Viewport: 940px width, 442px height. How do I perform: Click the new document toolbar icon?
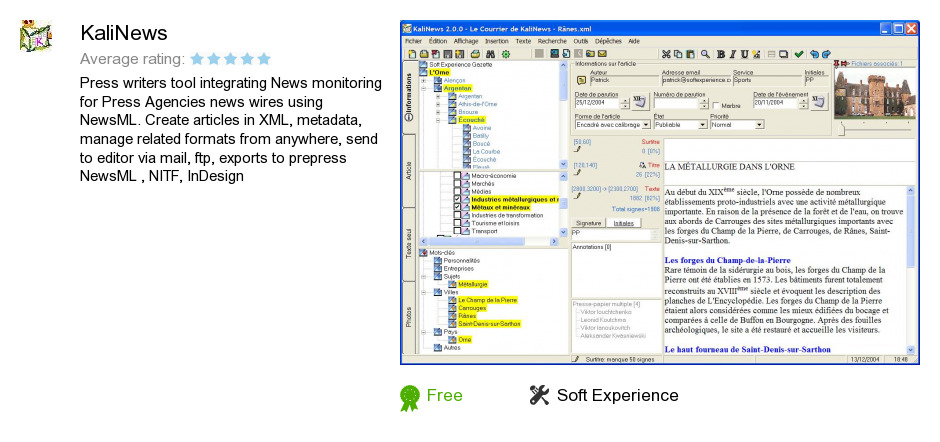[x=412, y=54]
